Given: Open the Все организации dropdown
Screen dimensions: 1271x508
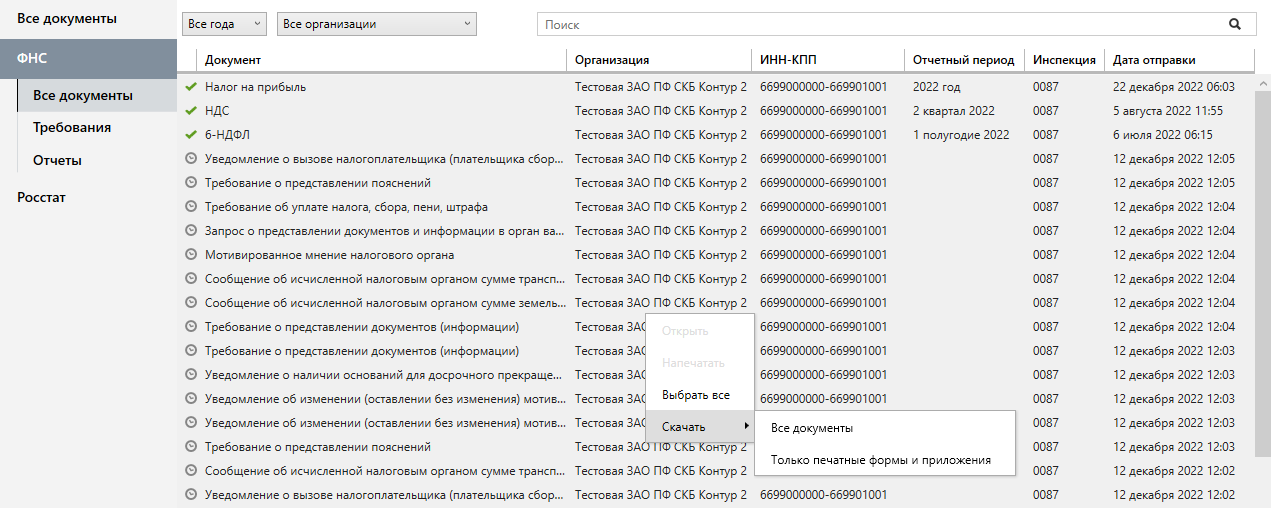Looking at the screenshot, I should (376, 24).
